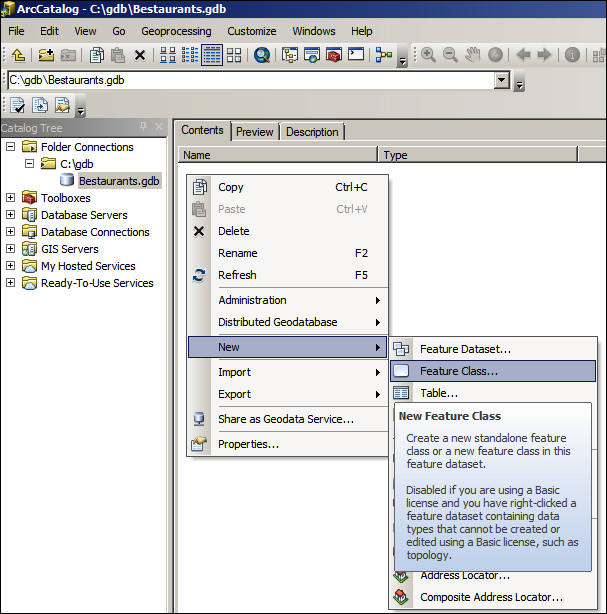Click the Go to Next Extent arrow
Screen dimensions: 607x614
pos(544,55)
